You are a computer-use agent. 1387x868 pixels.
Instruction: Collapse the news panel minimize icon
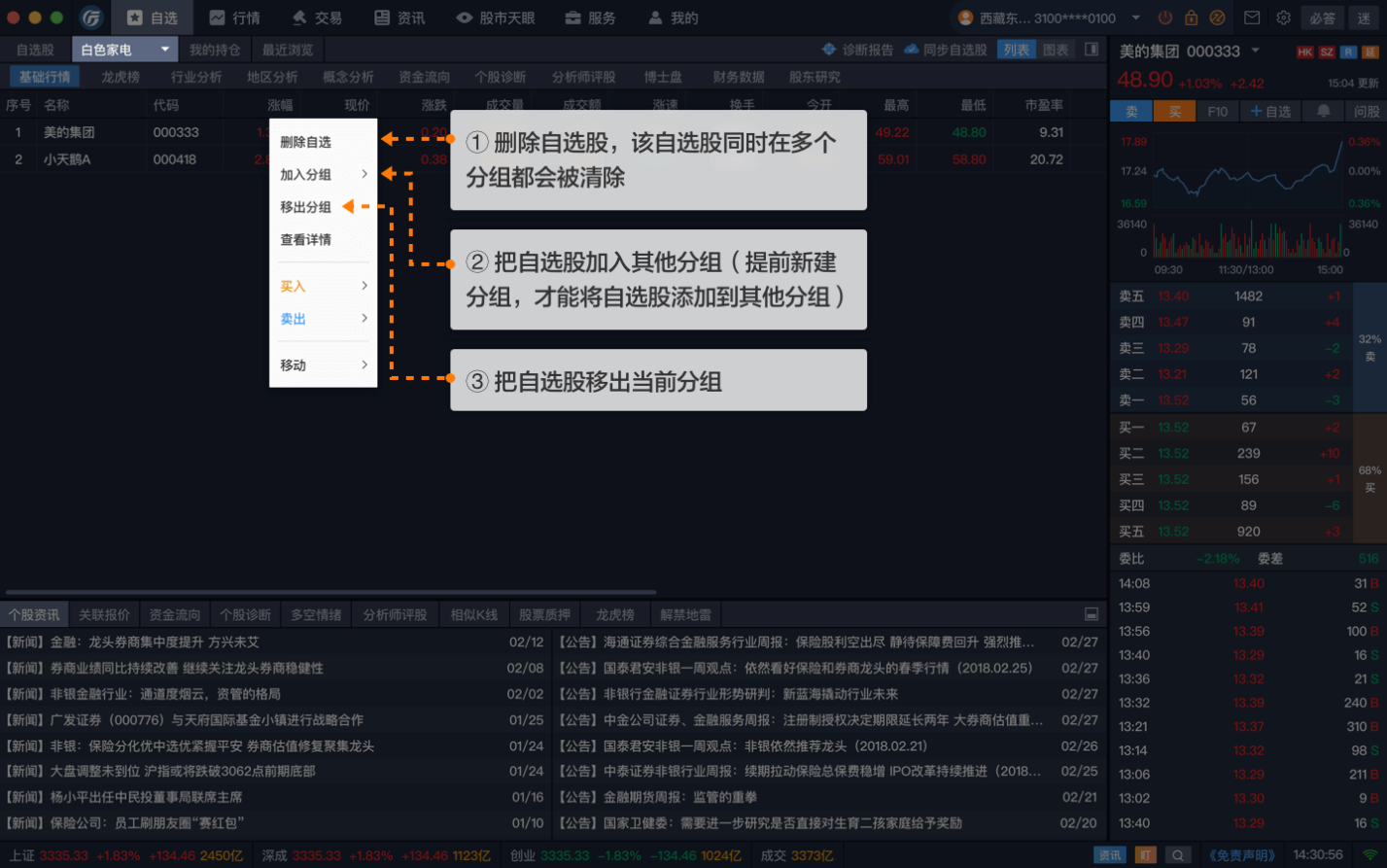pyautogui.click(x=1092, y=614)
